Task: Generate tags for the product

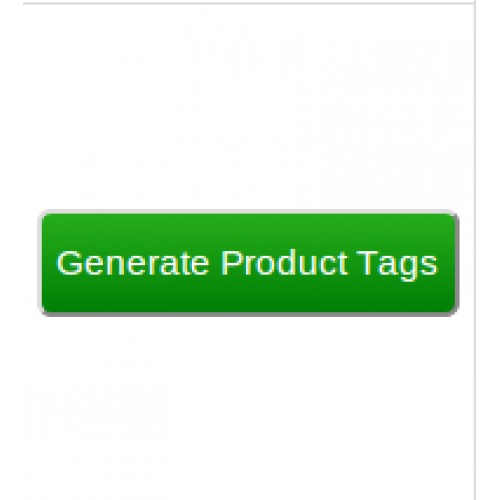Action: tap(248, 263)
